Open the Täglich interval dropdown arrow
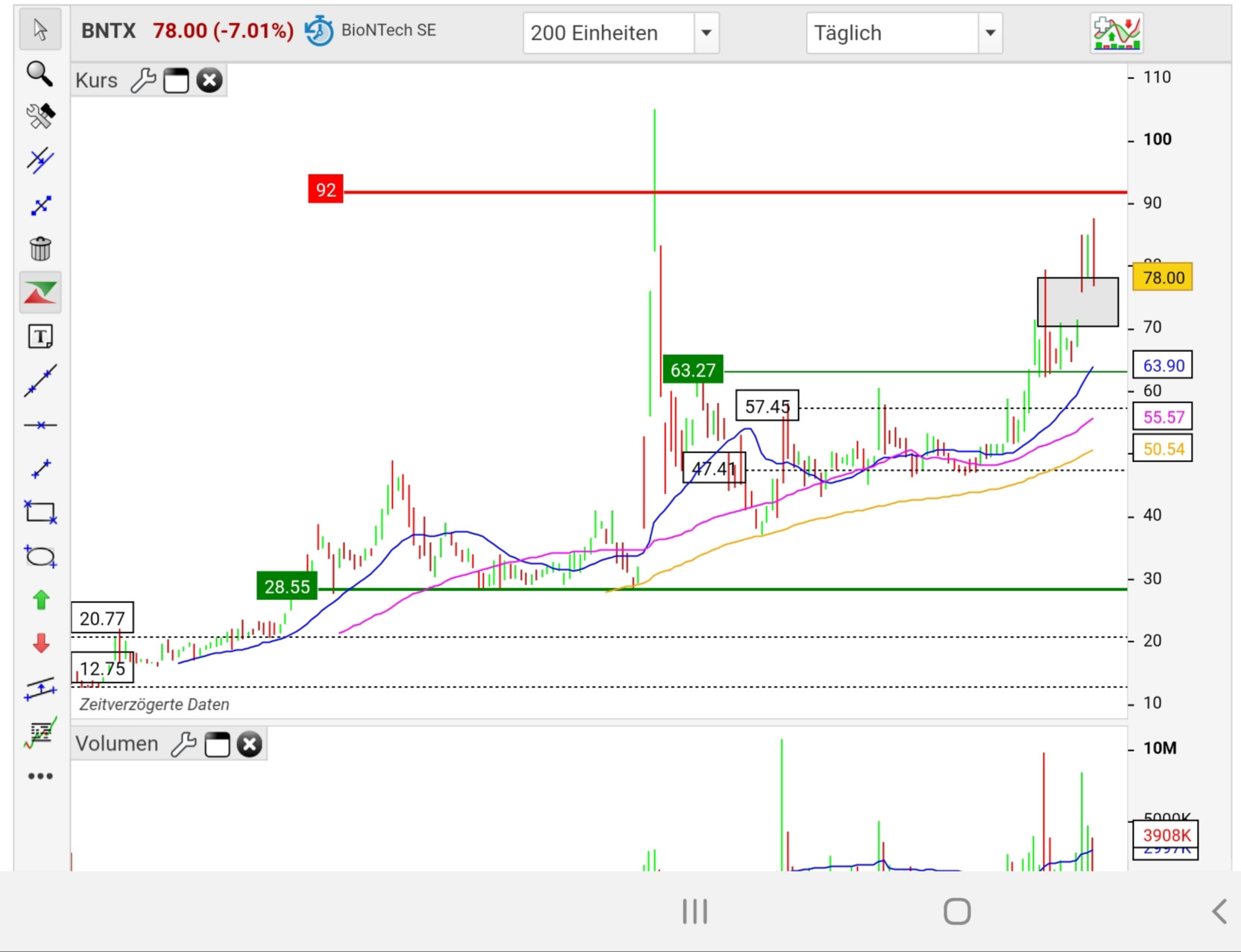The height and width of the screenshot is (952, 1241). (990, 33)
